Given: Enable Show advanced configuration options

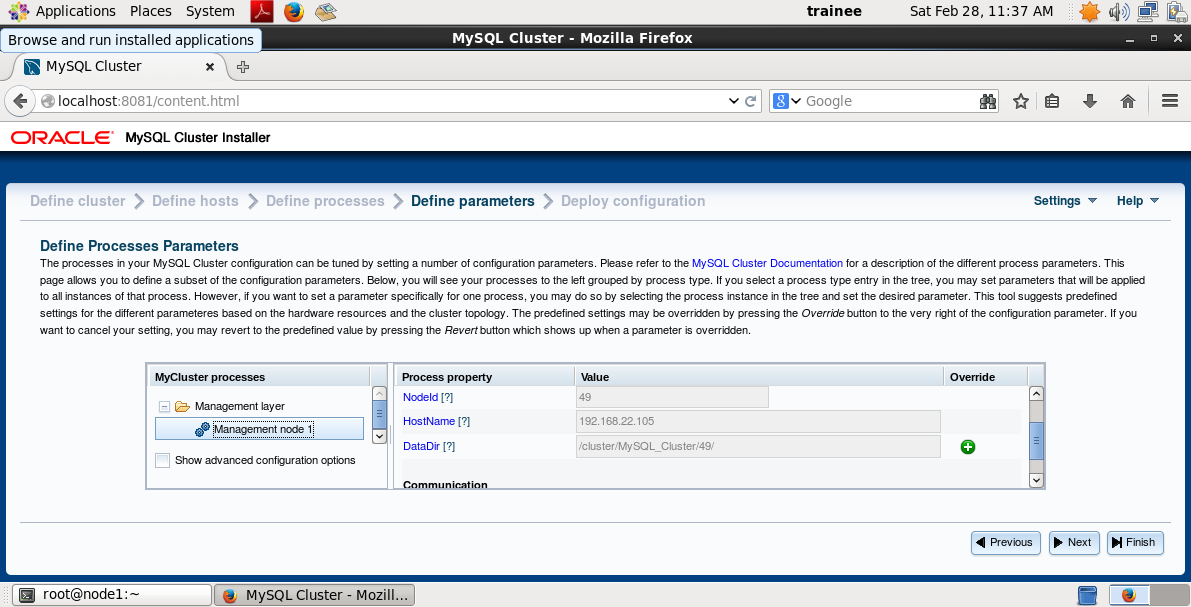Looking at the screenshot, I should click(163, 460).
